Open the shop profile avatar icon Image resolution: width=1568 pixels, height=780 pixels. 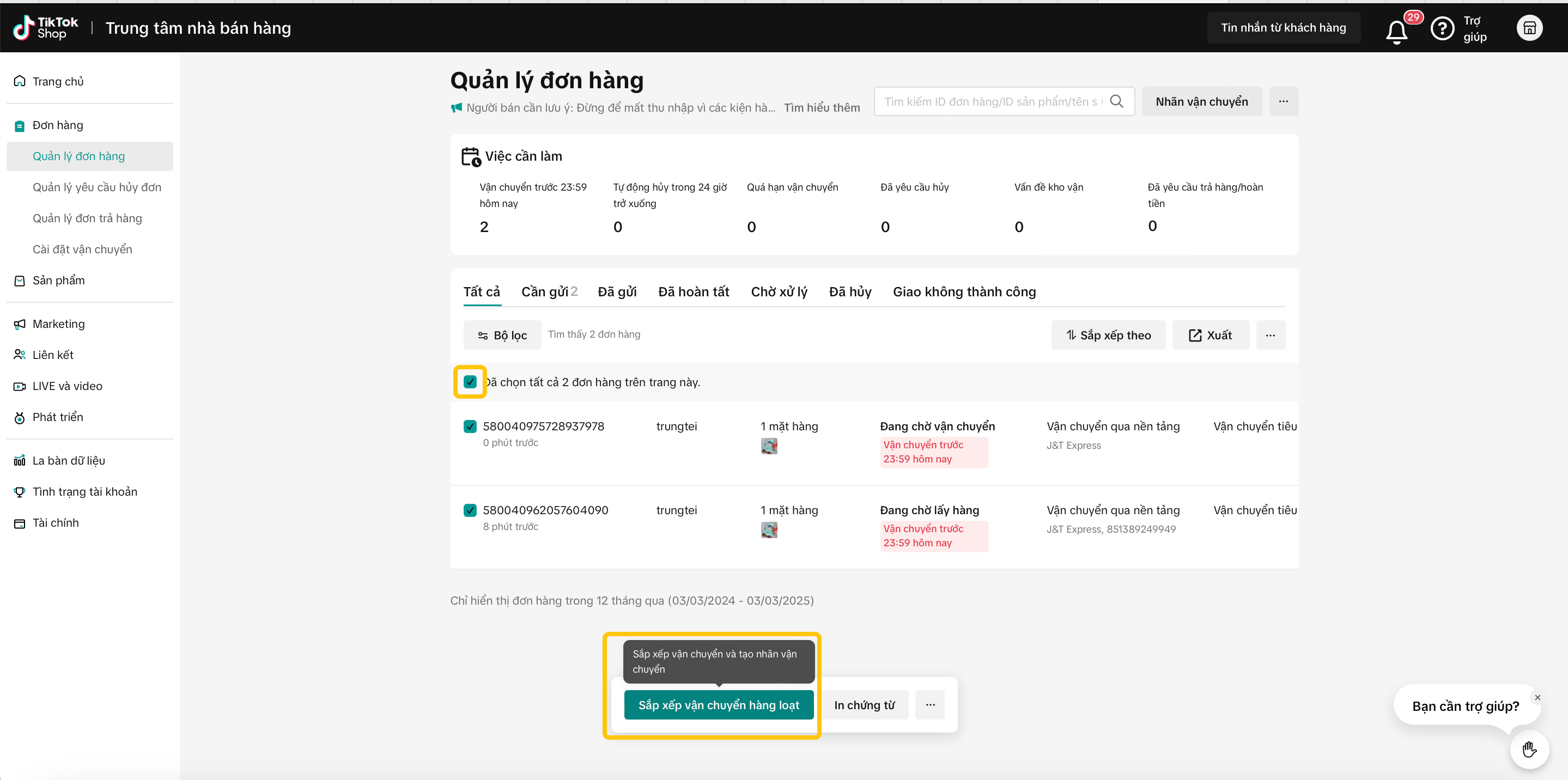click(1529, 28)
